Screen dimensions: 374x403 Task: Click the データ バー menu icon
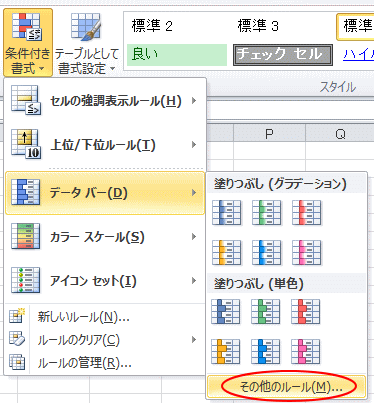coord(25,192)
